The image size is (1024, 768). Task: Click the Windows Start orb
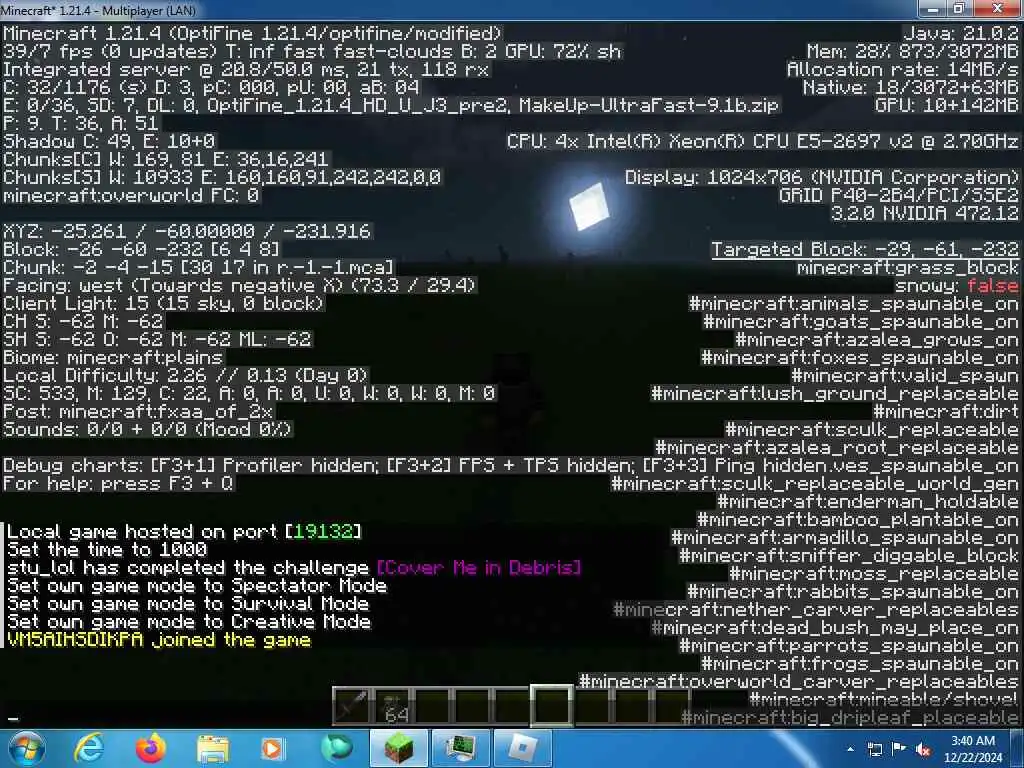(26, 748)
